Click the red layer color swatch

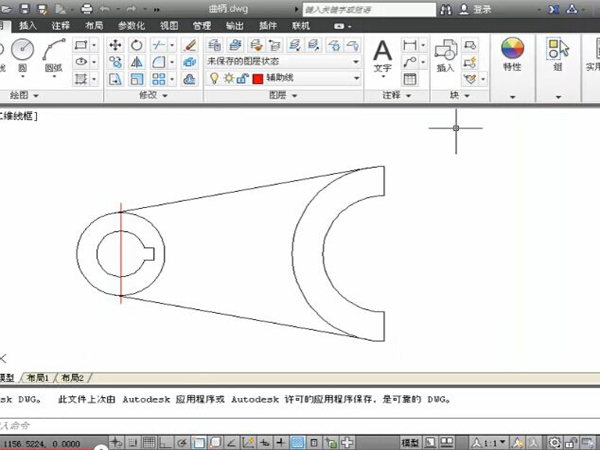(x=257, y=77)
